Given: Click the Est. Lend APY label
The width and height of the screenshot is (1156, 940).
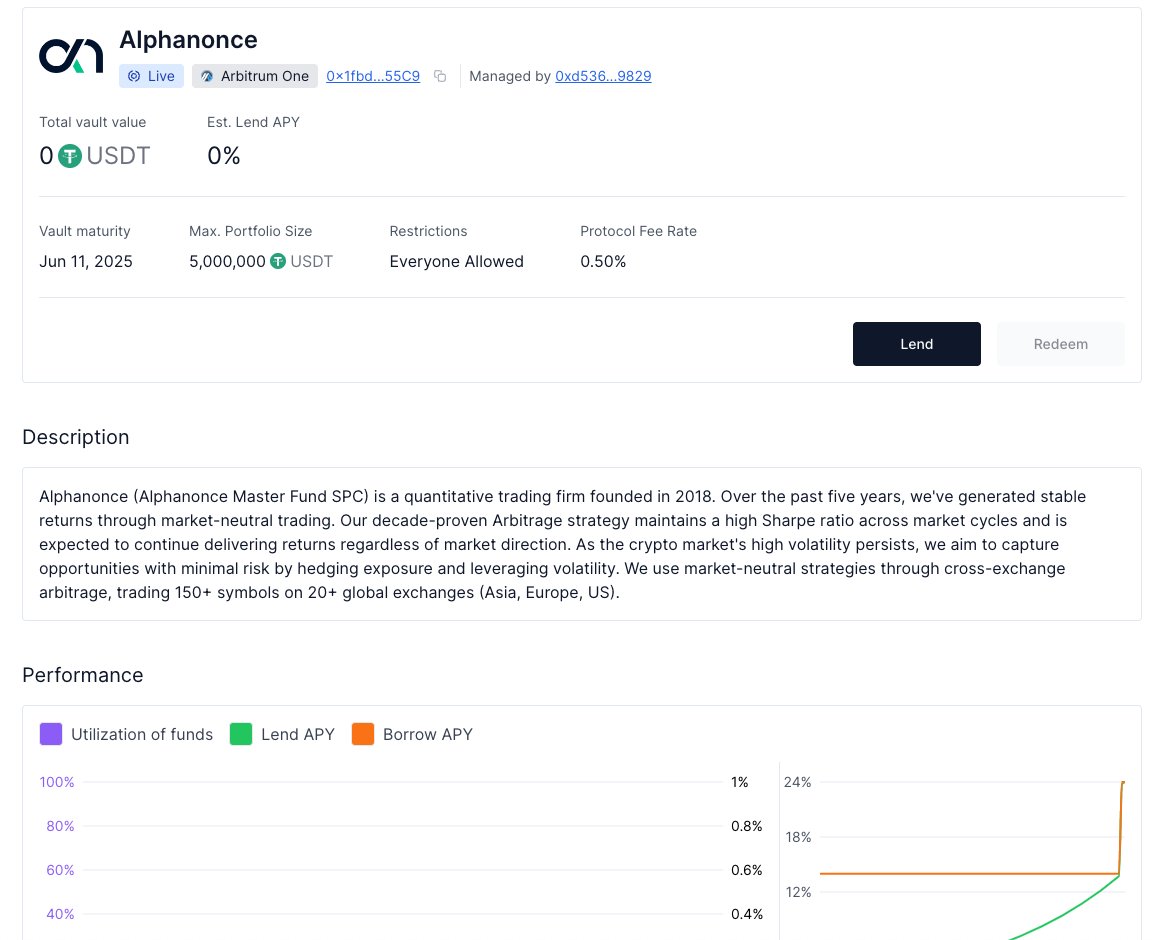Looking at the screenshot, I should (254, 122).
